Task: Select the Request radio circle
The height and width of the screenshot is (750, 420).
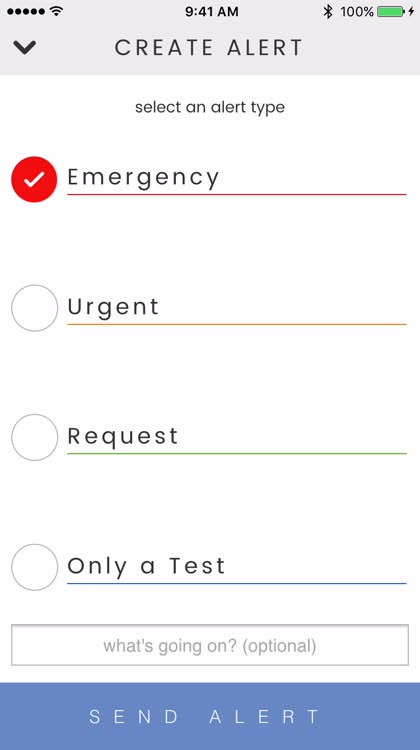Action: 34,437
